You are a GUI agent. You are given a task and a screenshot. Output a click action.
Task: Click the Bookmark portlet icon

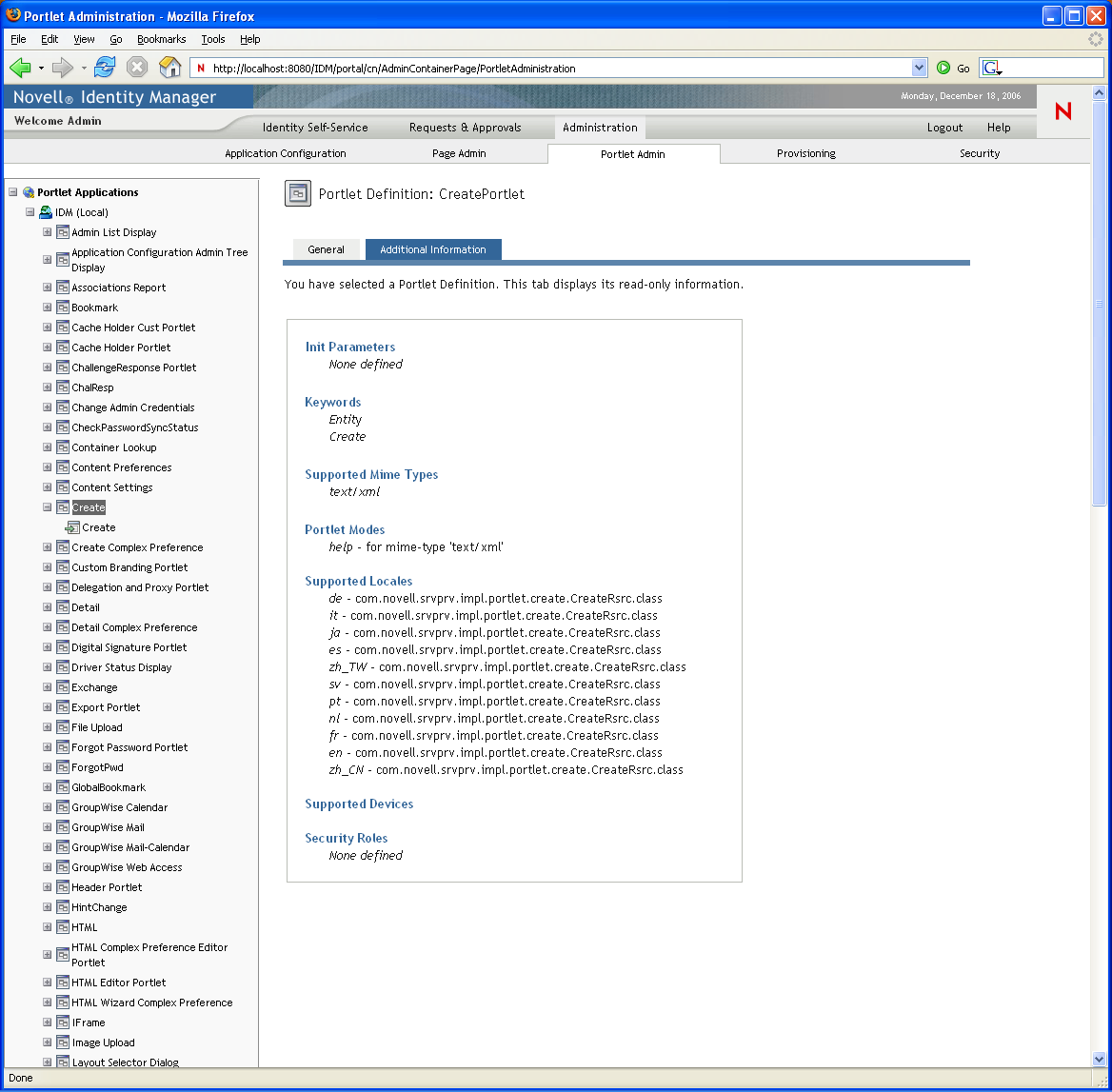pos(63,308)
